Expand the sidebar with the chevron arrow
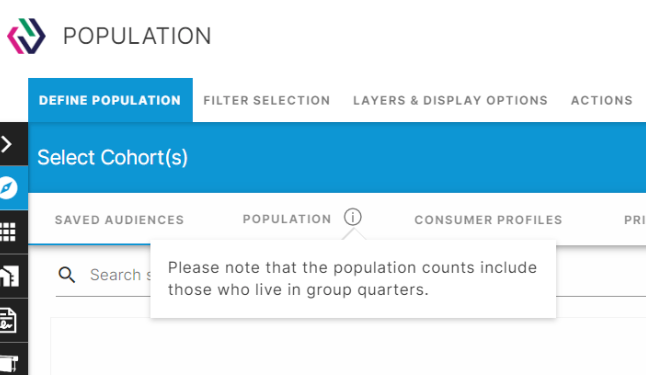This screenshot has width=646, height=375. [x=6, y=144]
